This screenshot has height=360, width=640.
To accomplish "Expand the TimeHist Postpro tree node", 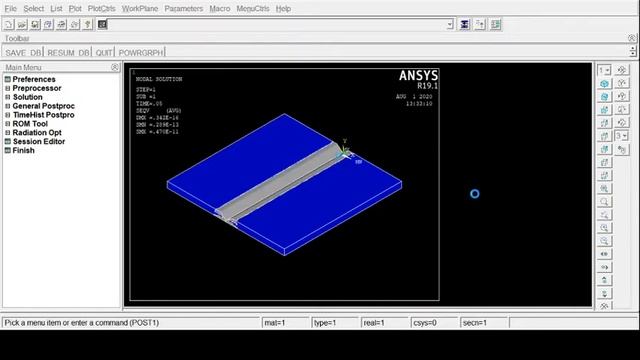I will 7,115.
